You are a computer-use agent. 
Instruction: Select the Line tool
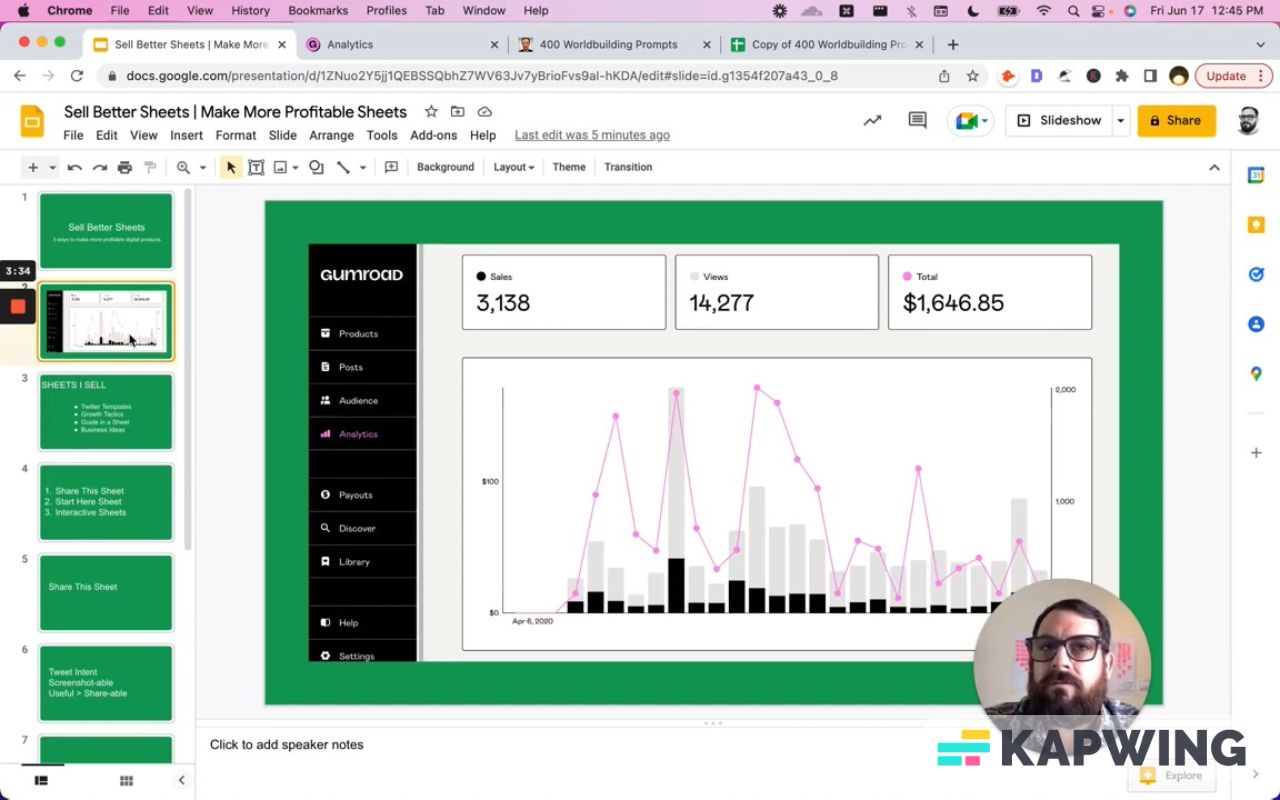343,167
